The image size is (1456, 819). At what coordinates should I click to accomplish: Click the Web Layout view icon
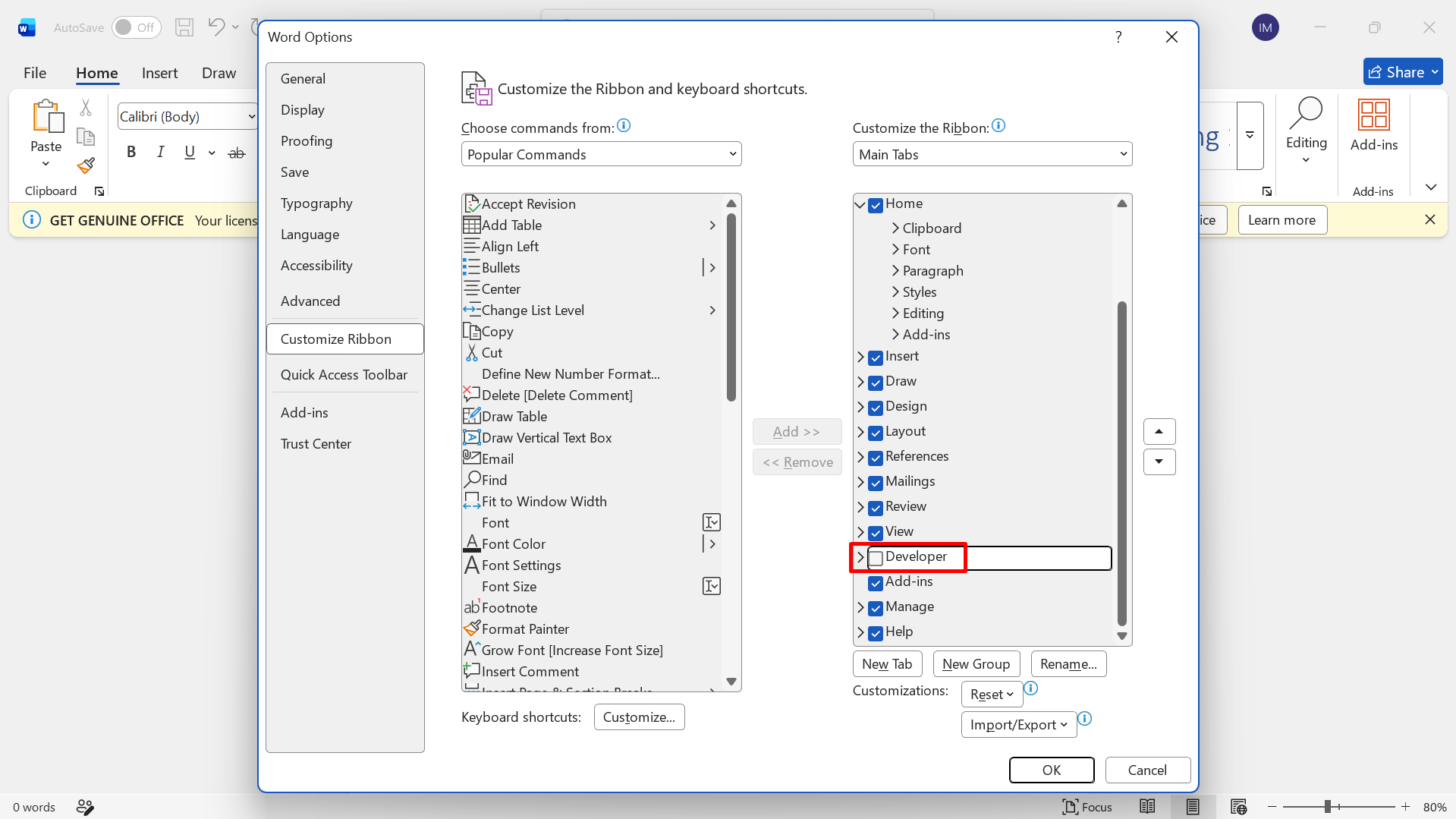click(x=1238, y=807)
